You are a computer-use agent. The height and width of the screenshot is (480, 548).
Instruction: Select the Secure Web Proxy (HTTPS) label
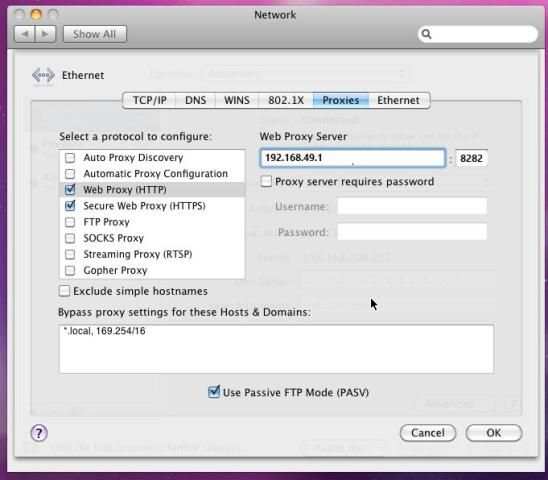[144, 206]
